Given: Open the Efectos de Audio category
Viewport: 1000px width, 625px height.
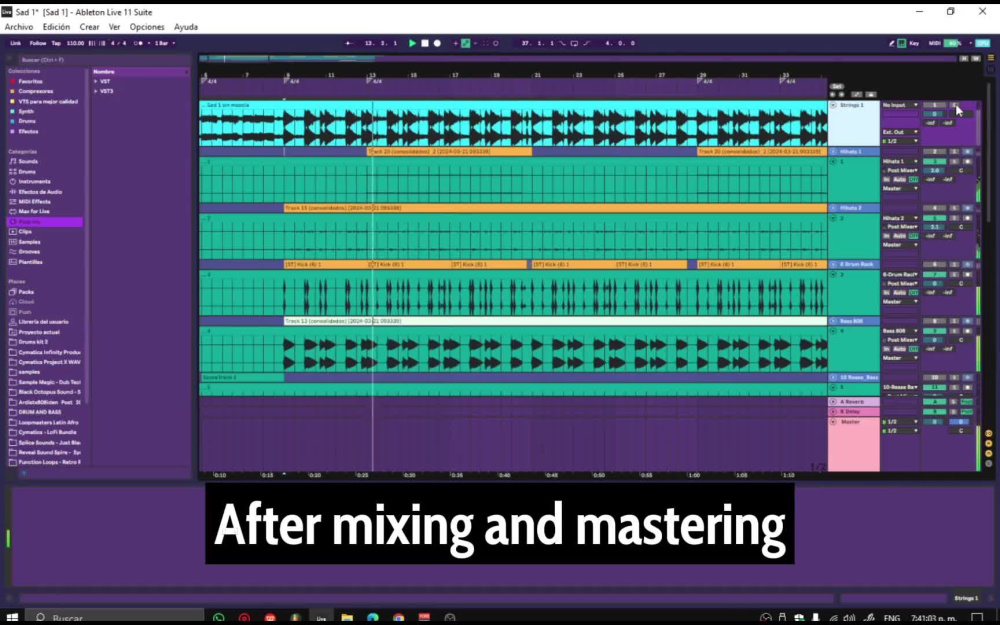Looking at the screenshot, I should point(40,192).
